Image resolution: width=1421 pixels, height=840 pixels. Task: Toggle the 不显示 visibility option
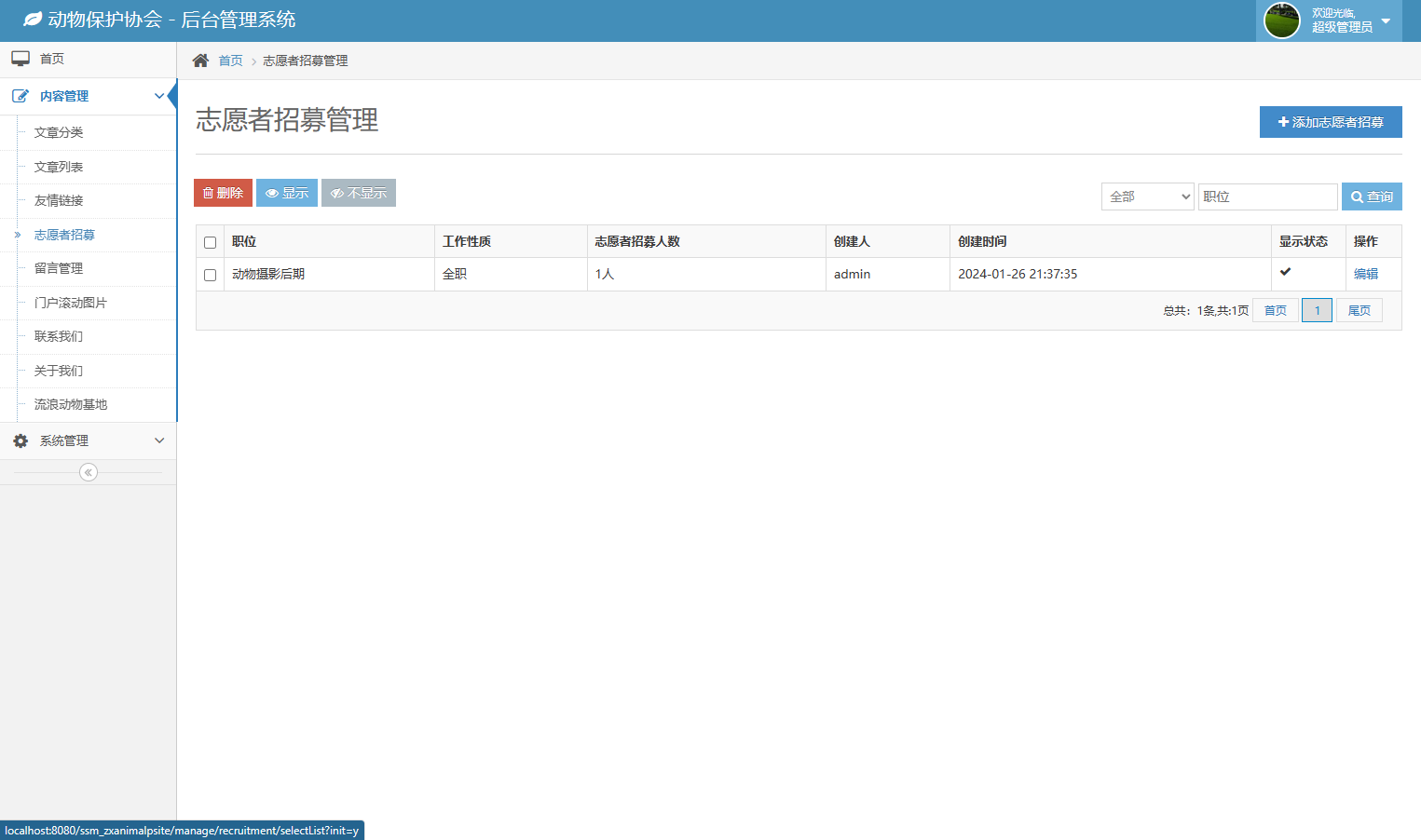pyautogui.click(x=358, y=193)
